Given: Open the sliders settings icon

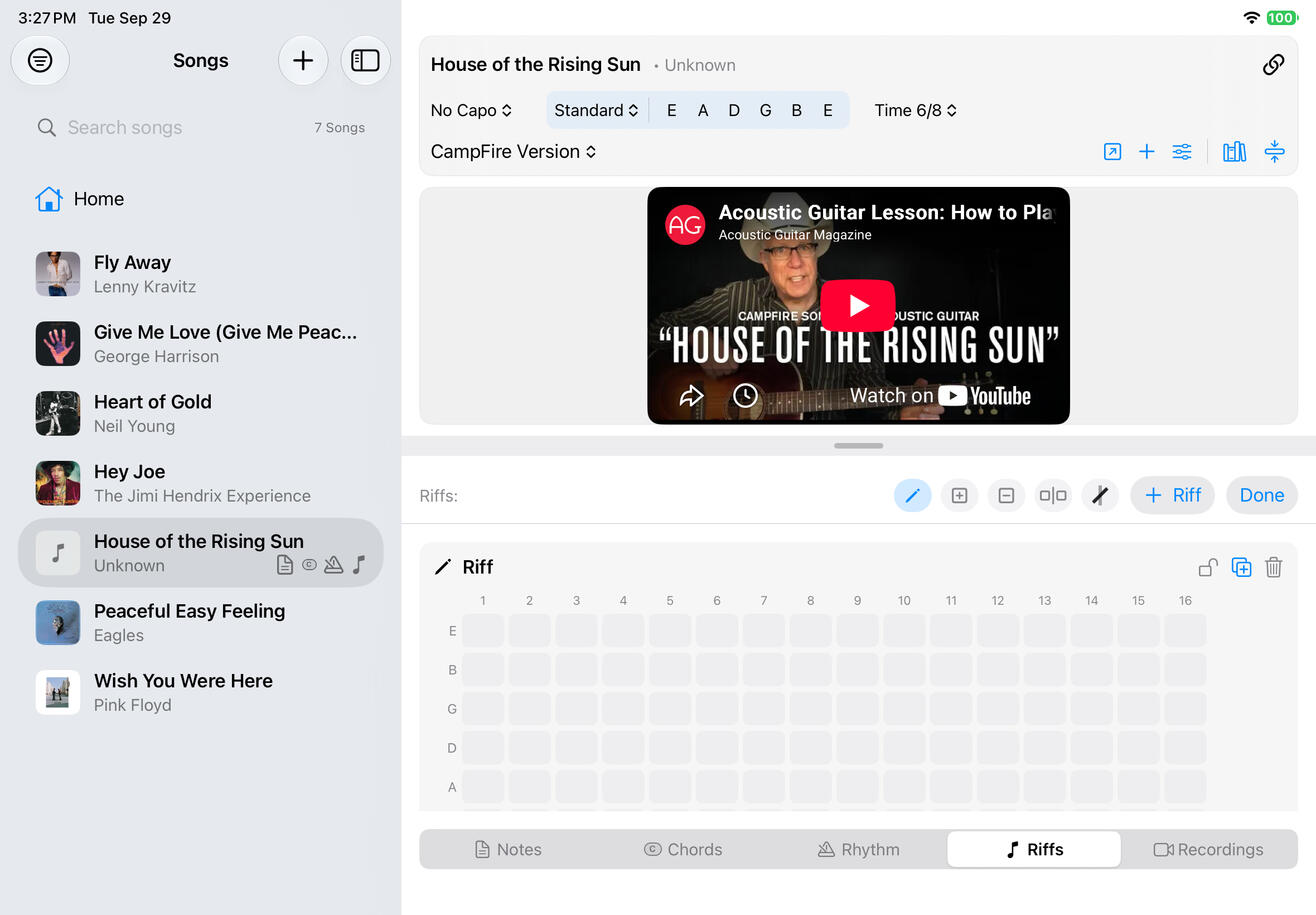Looking at the screenshot, I should tap(1182, 152).
